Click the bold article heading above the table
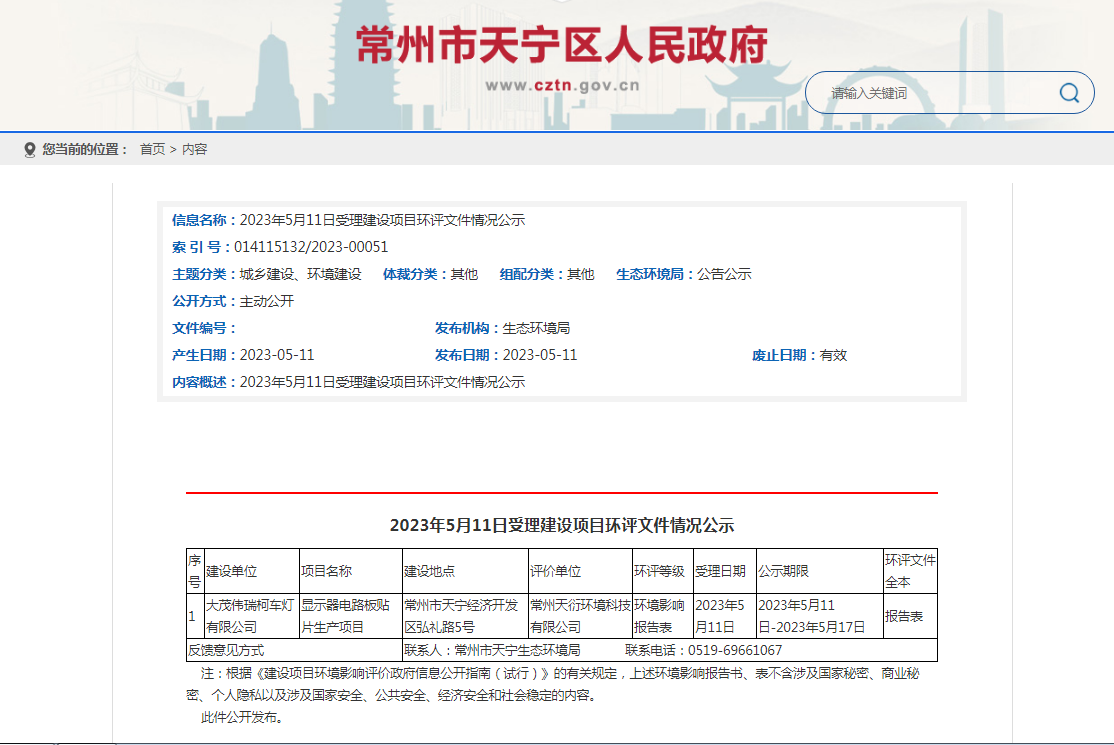The height and width of the screenshot is (745, 1114). [561, 525]
